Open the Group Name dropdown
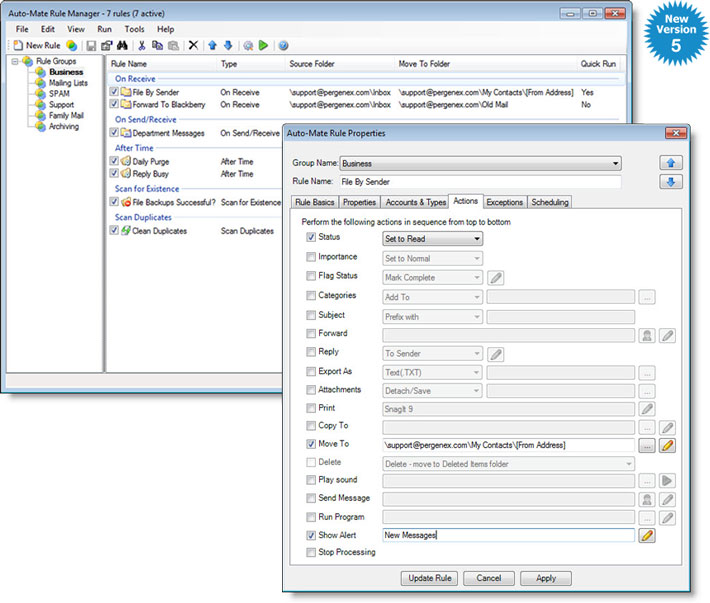The height and width of the screenshot is (603, 710). pyautogui.click(x=615, y=163)
